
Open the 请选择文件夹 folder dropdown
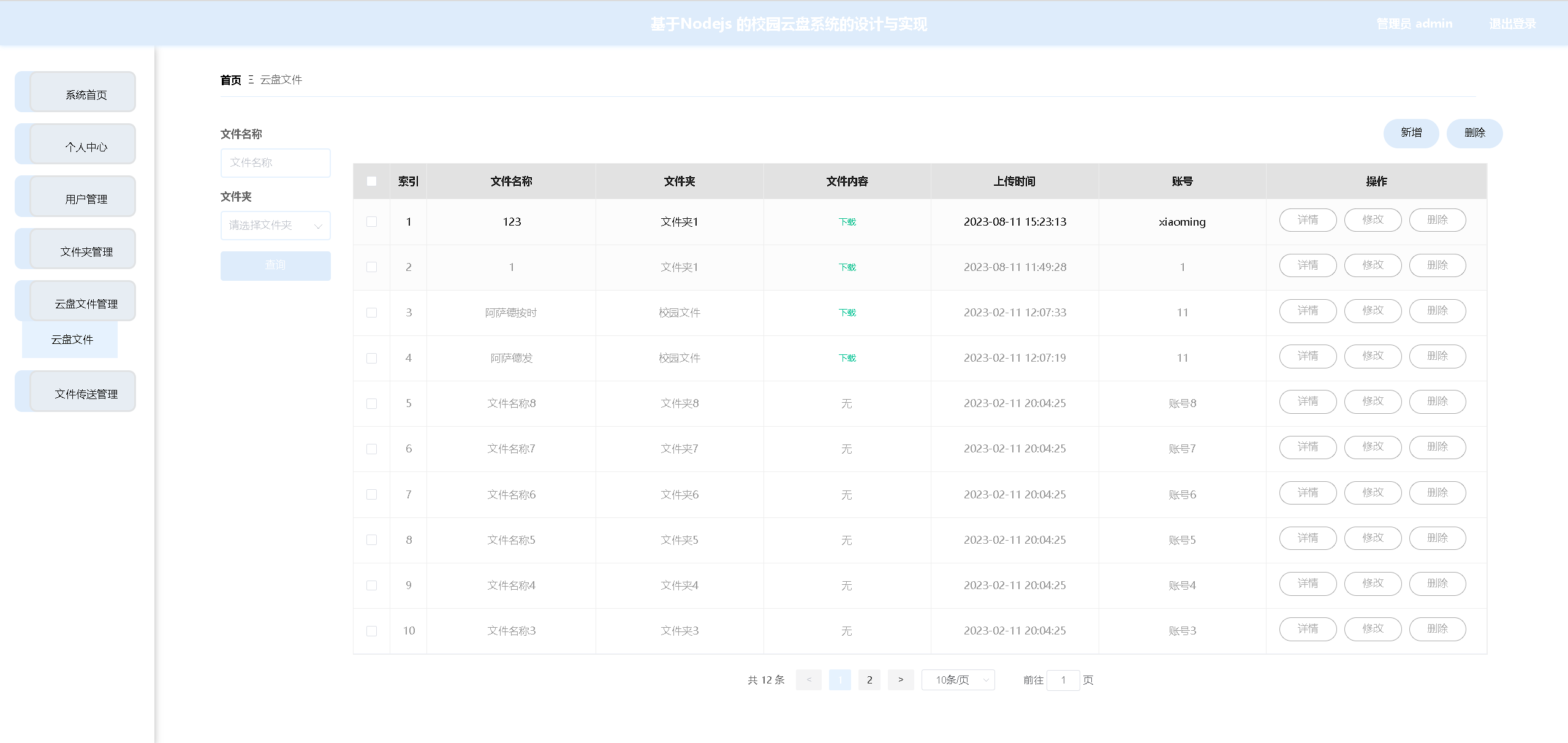pos(275,225)
